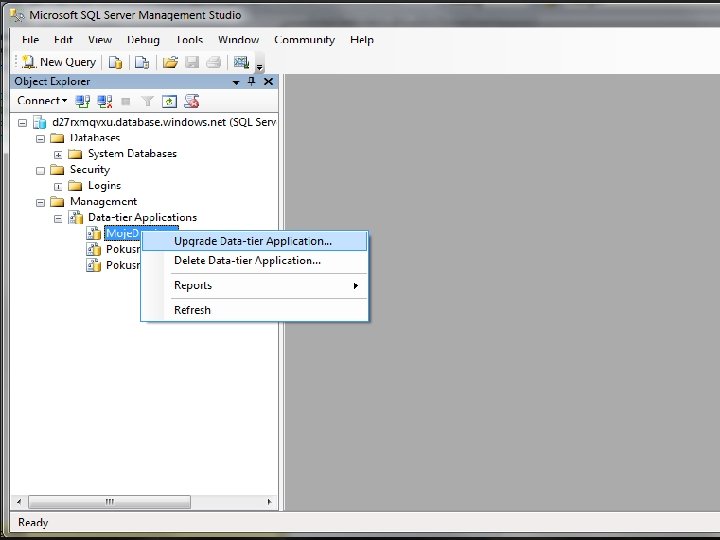Open the File menu

[30, 40]
